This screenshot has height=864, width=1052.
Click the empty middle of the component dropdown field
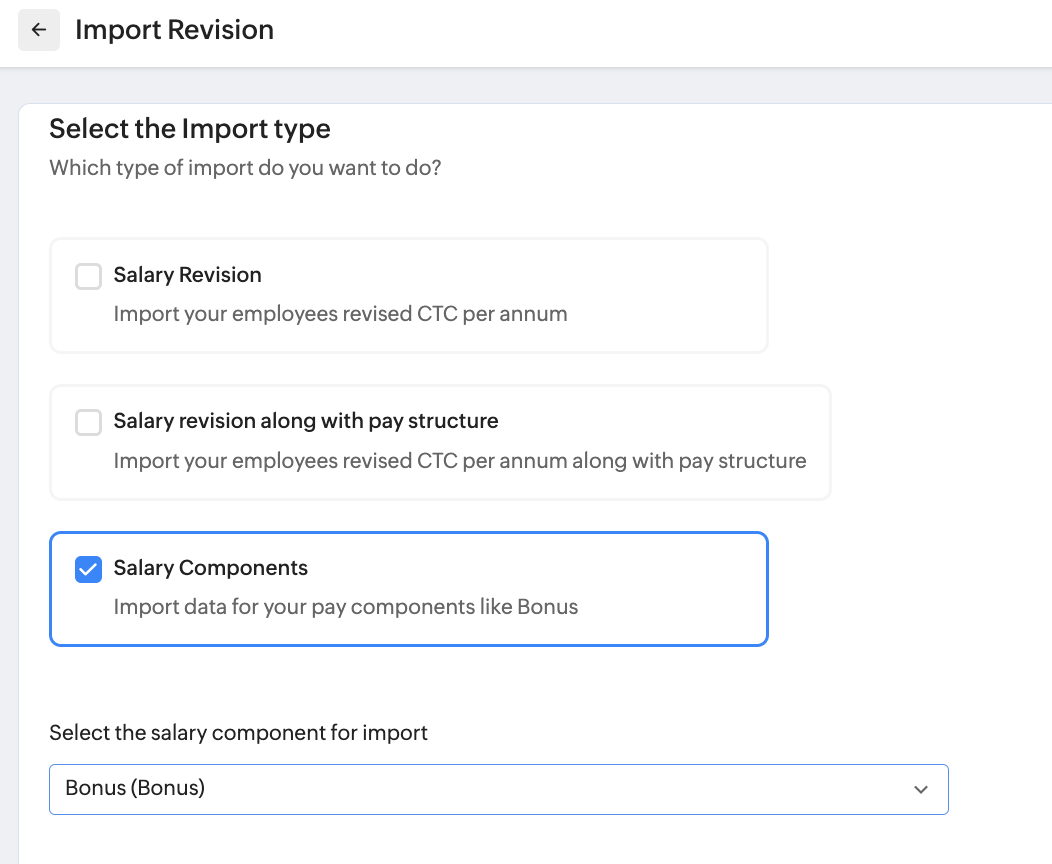pos(550,790)
